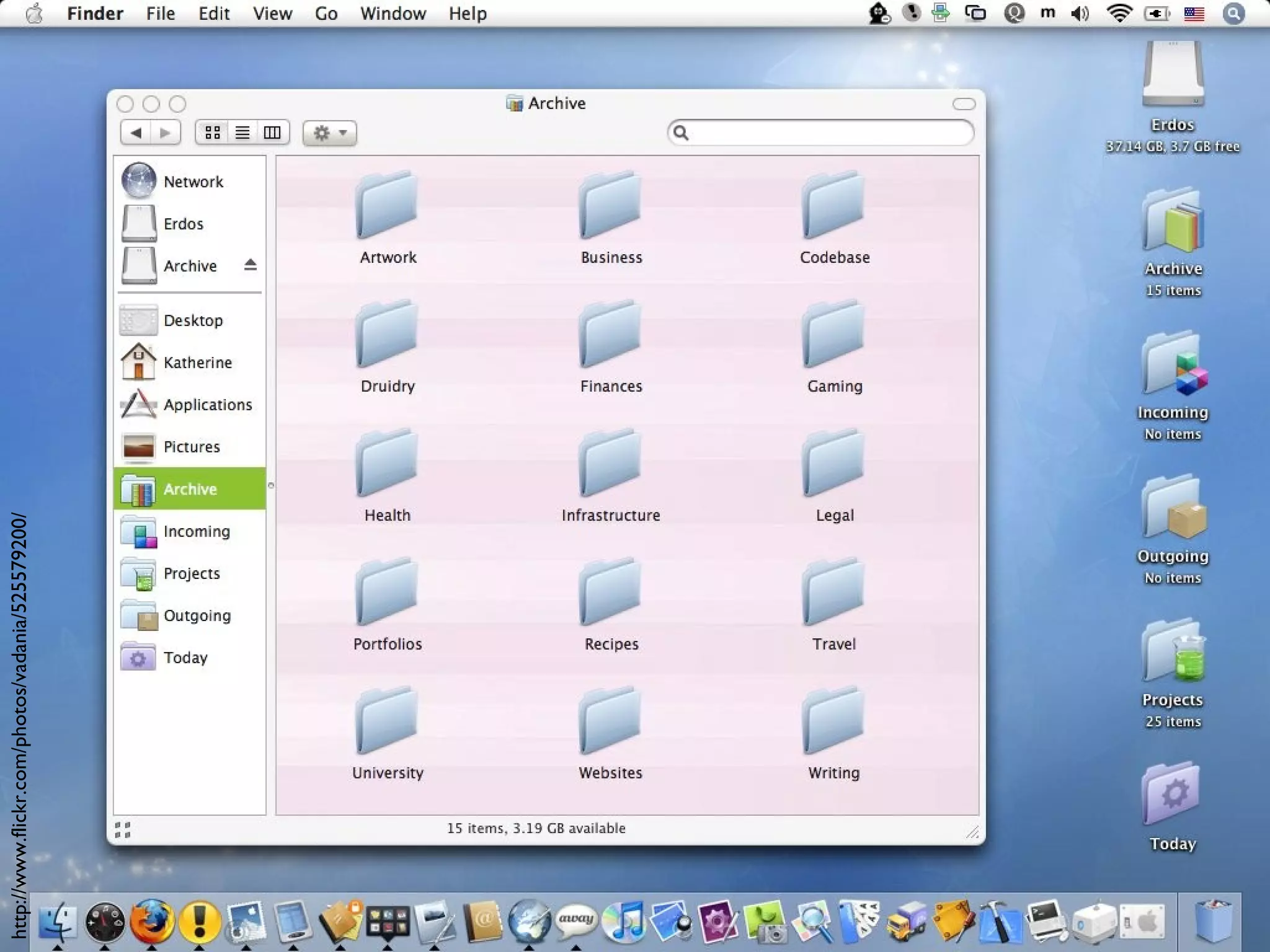Open Pictures in the sidebar

pyautogui.click(x=190, y=447)
